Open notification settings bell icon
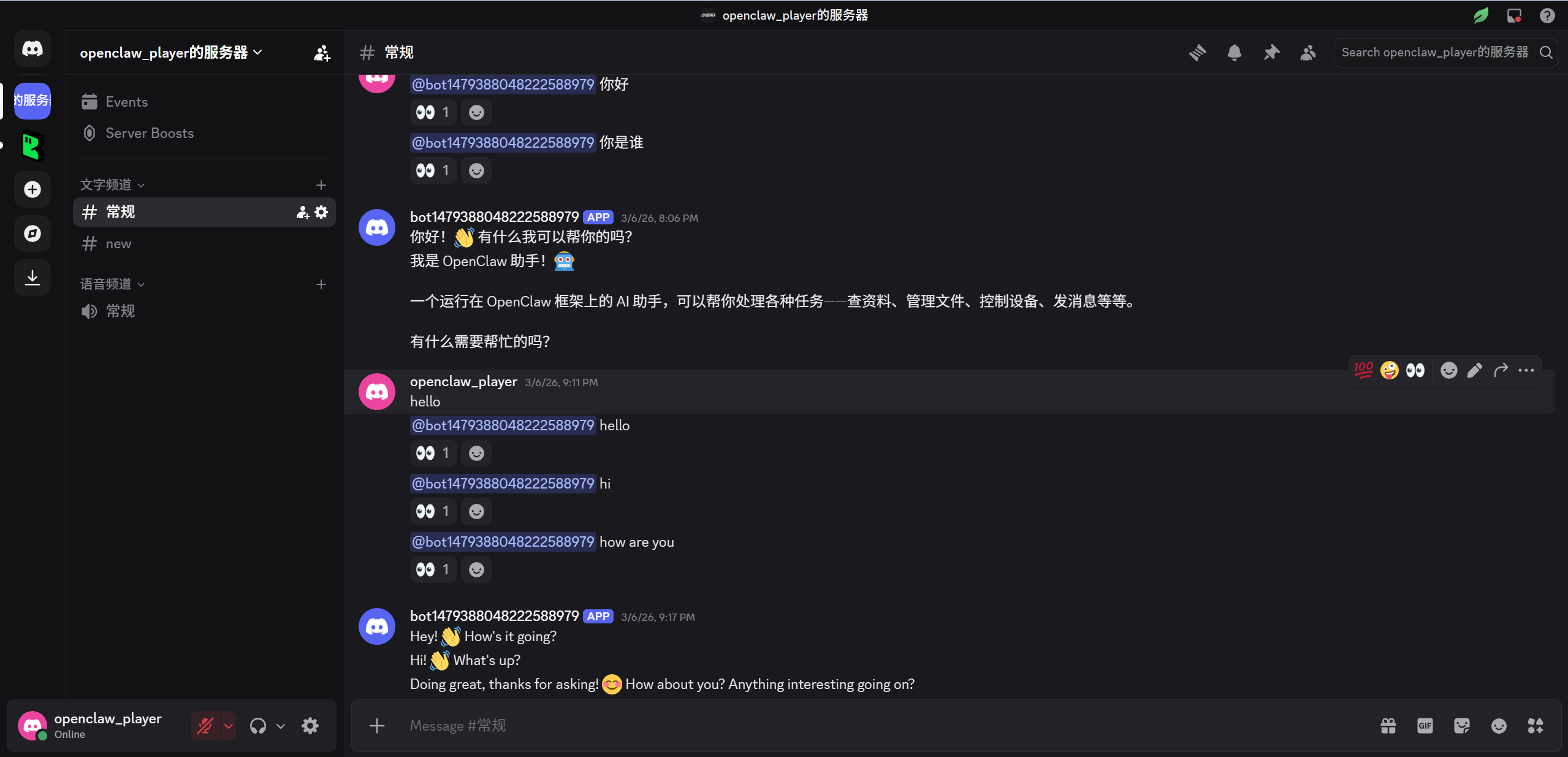 tap(1234, 53)
